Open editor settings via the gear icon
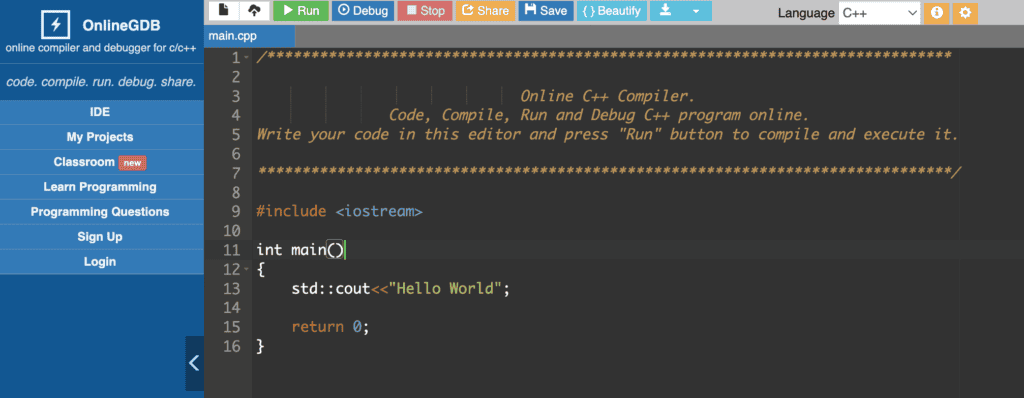The image size is (1024, 398). pos(965,12)
